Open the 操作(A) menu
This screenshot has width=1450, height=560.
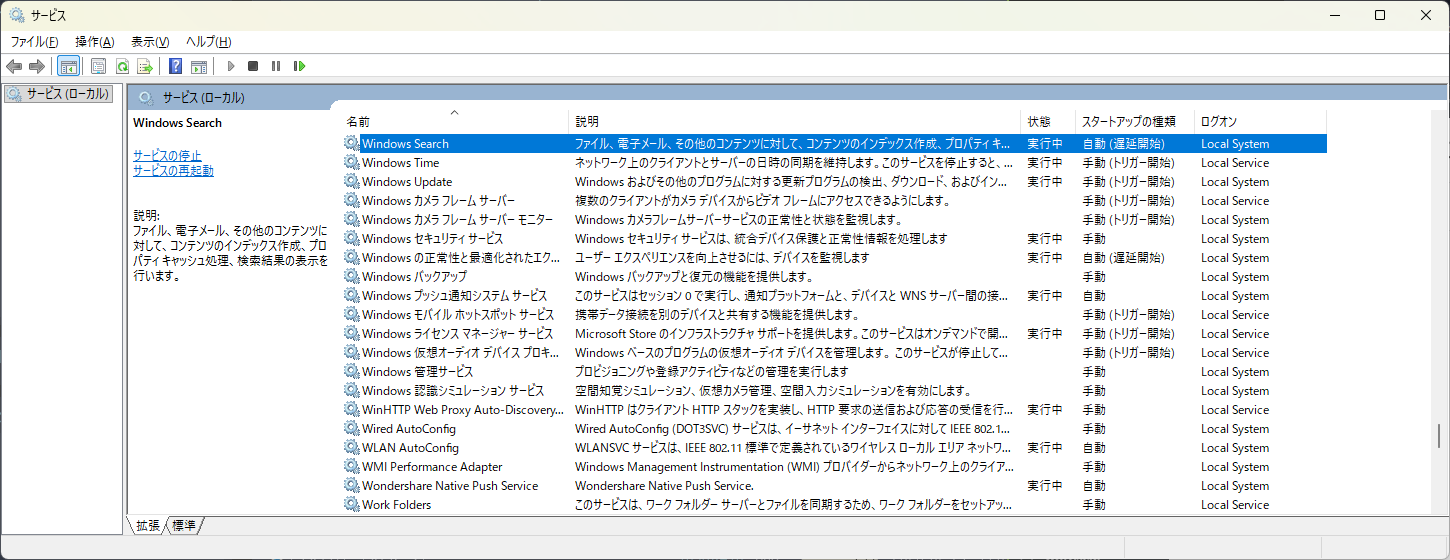[95, 42]
